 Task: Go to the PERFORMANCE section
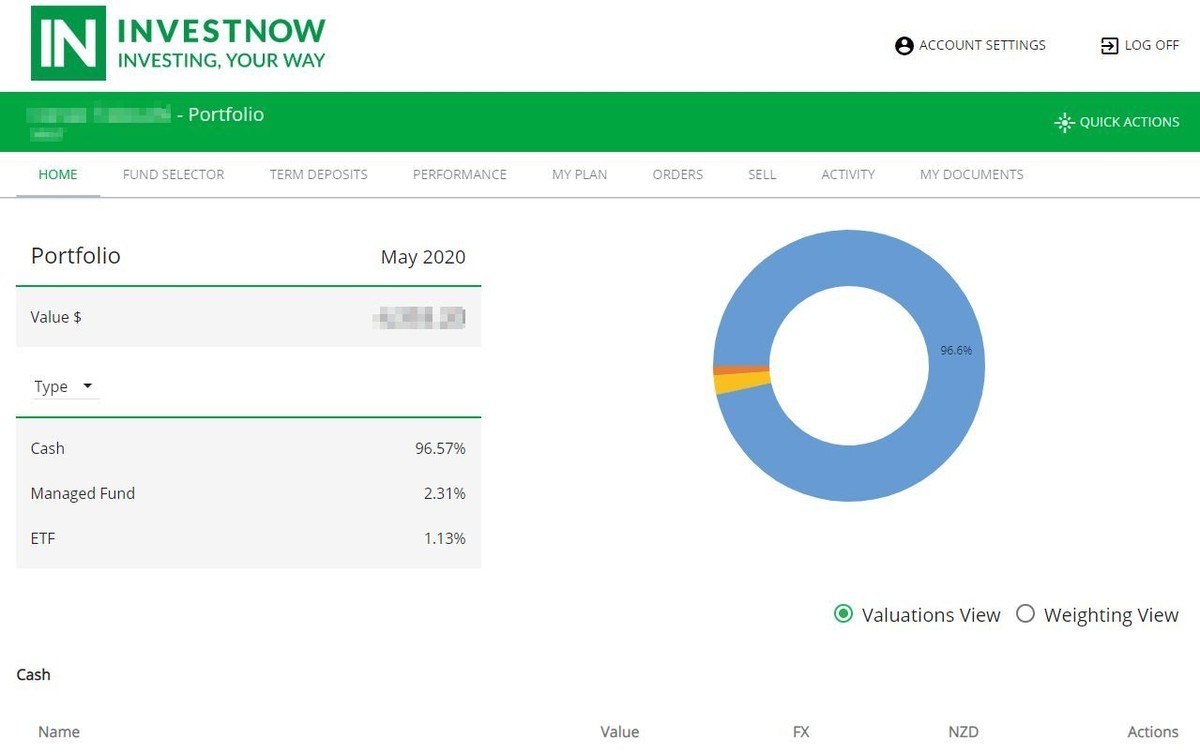tap(458, 174)
